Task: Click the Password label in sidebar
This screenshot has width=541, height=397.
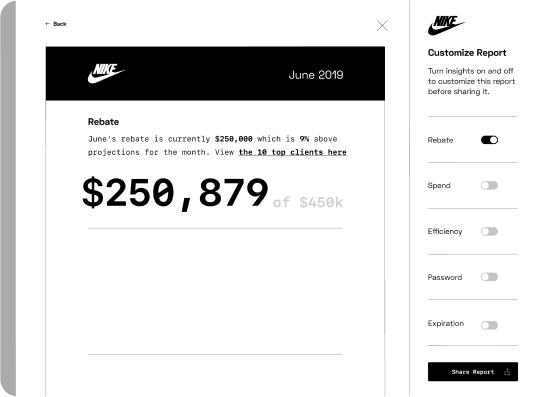Action: [x=445, y=277]
